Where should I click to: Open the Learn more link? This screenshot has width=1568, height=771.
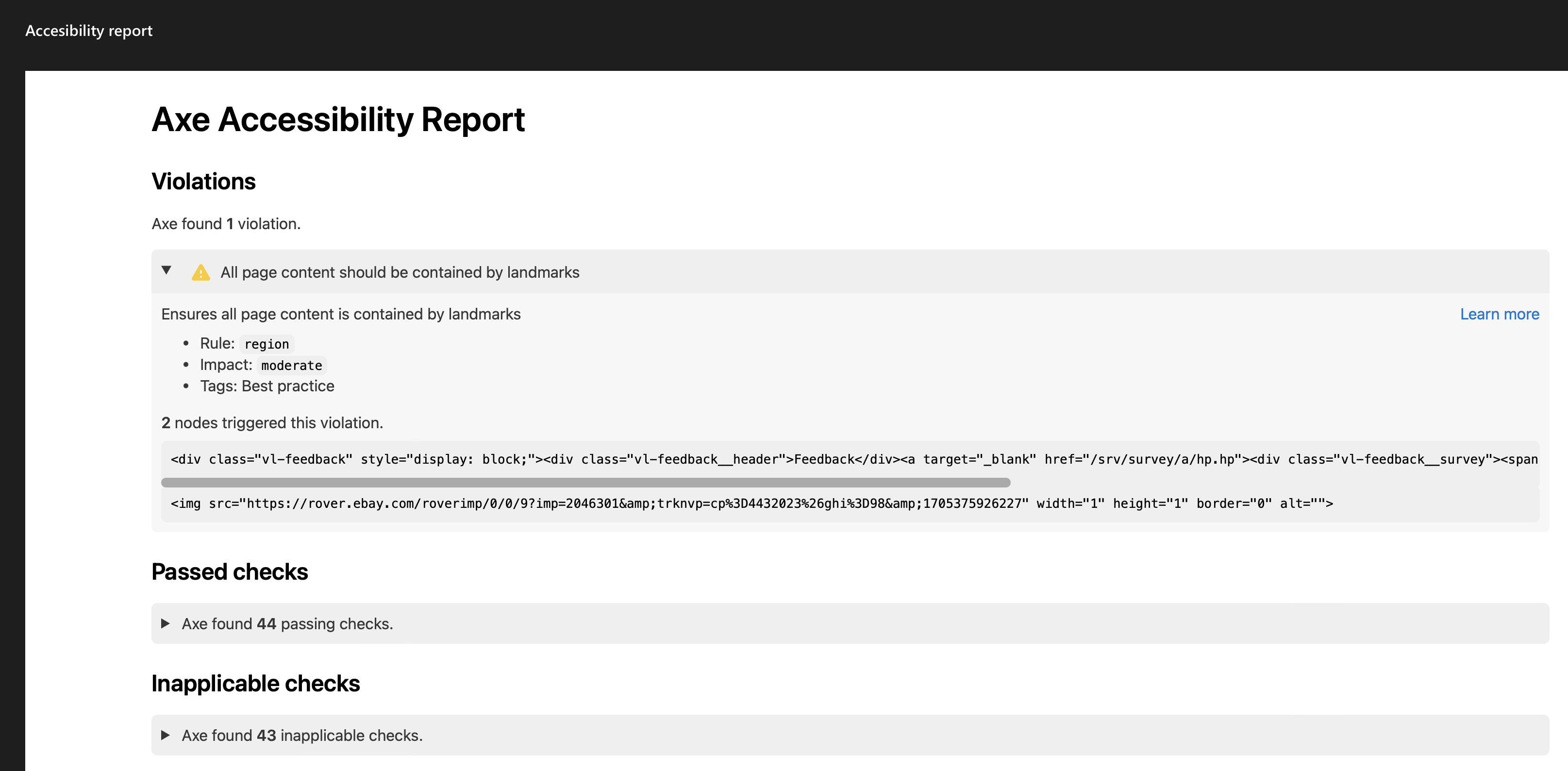click(x=1499, y=314)
